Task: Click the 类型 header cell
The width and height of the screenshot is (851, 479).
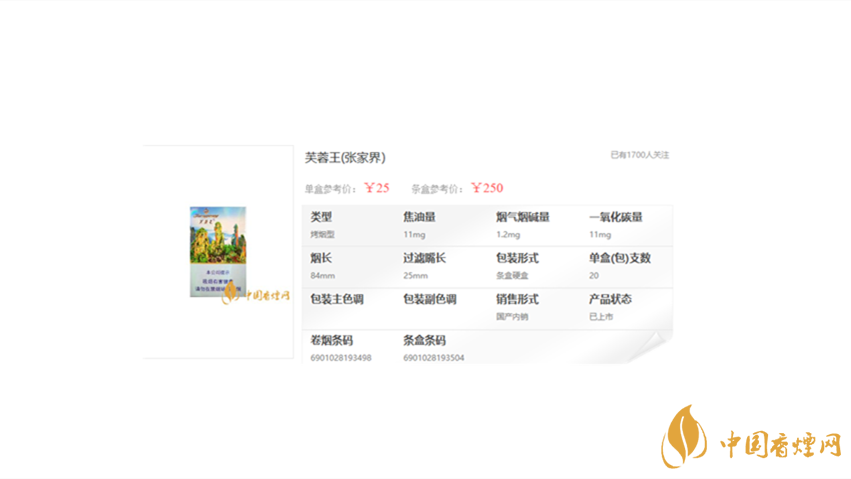Action: pyautogui.click(x=321, y=216)
